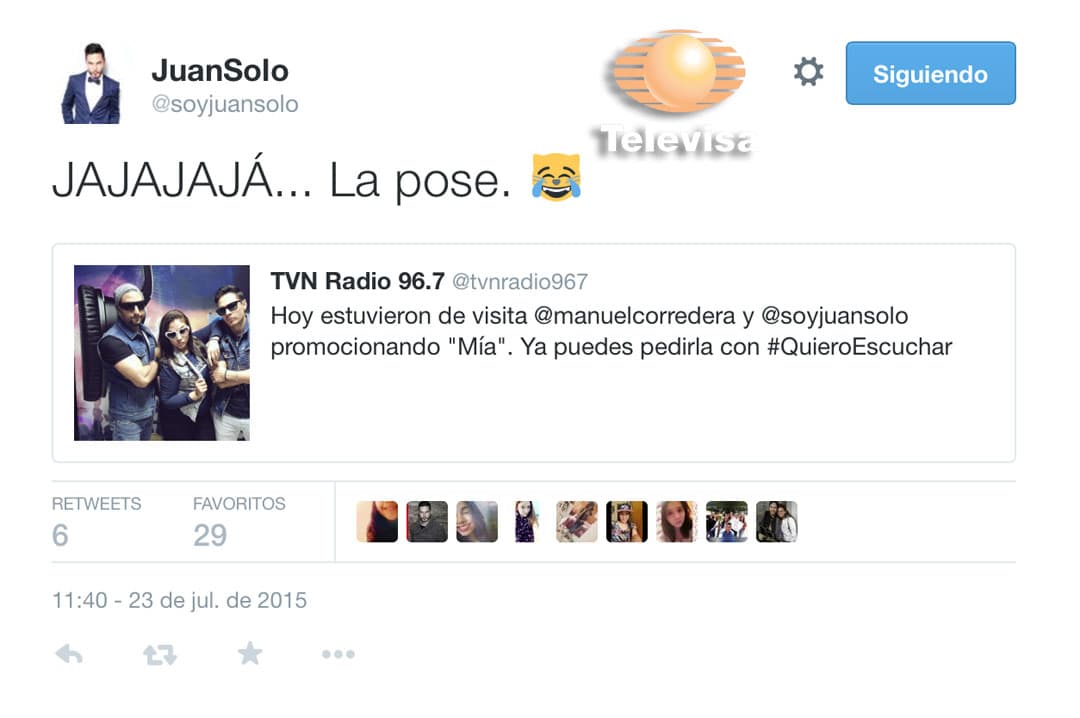Open the #QuieroEscuchar hashtag
The height and width of the screenshot is (718, 1080).
[x=860, y=347]
